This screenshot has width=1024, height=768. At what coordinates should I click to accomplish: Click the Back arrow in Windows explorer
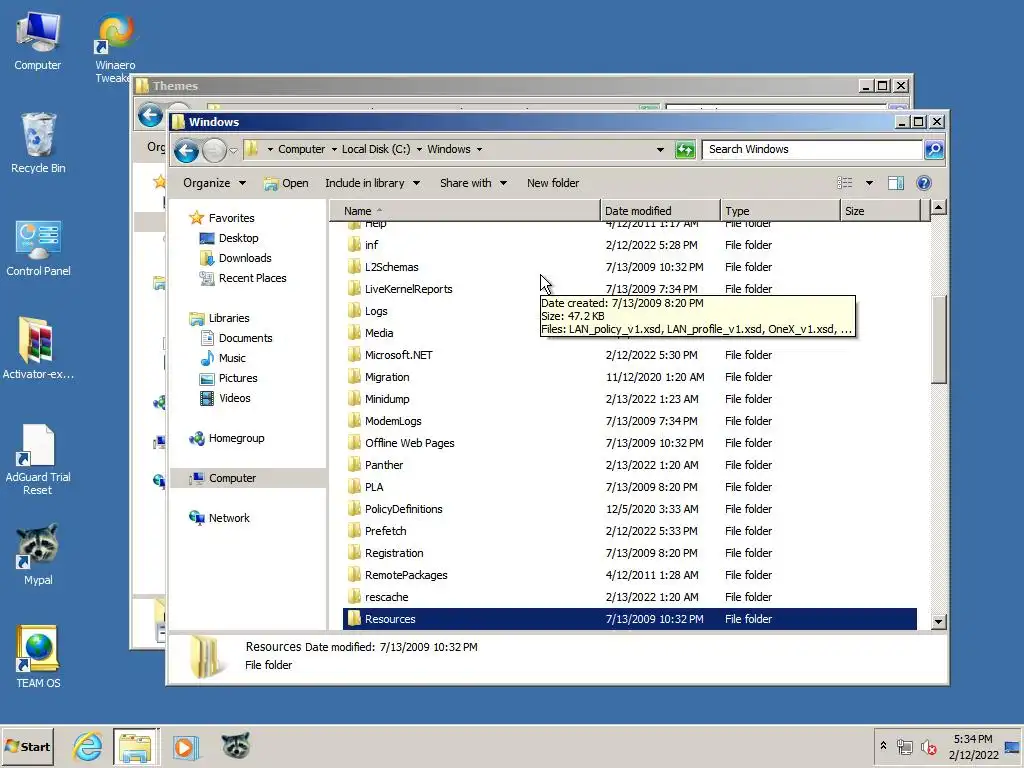(186, 151)
